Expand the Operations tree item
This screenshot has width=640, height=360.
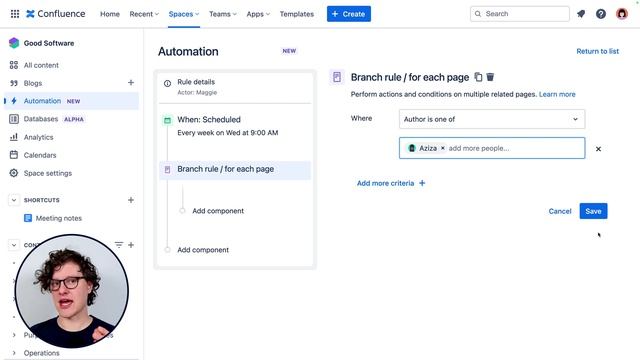coord(14,353)
